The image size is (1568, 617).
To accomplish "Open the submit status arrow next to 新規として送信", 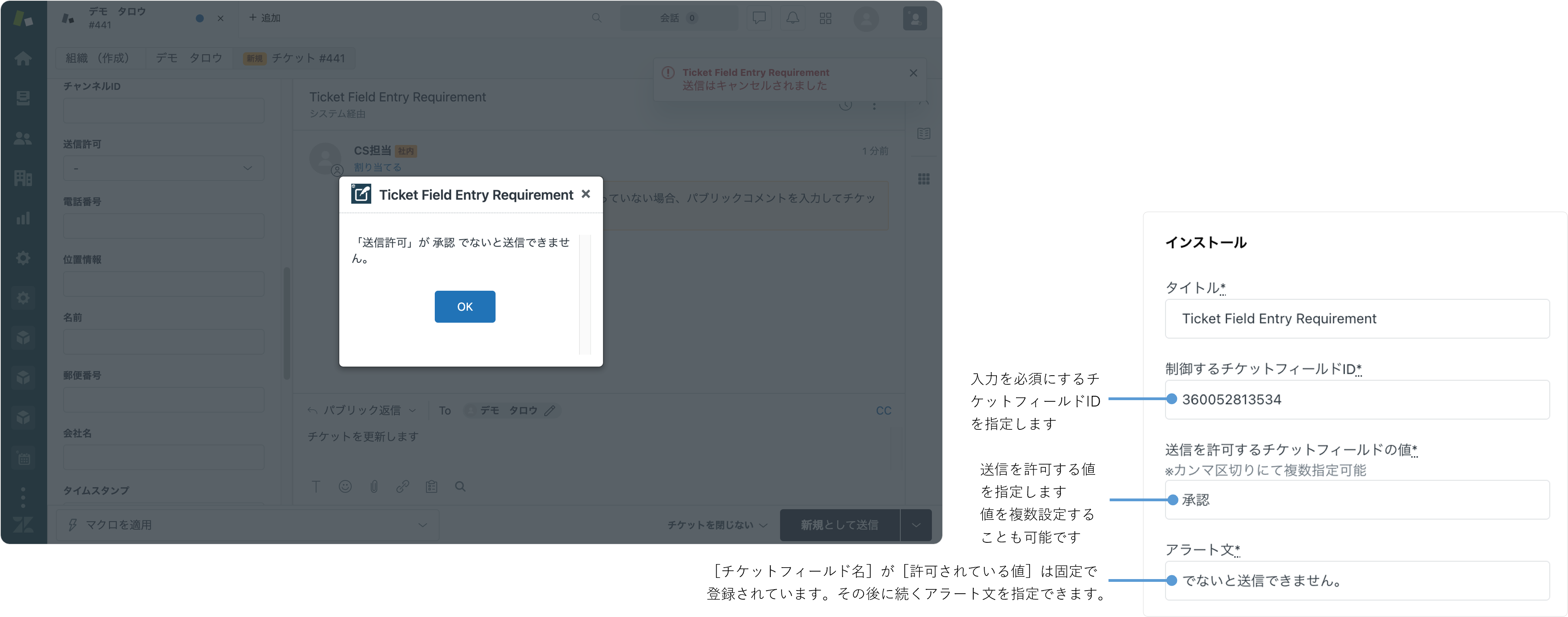I will point(915,525).
